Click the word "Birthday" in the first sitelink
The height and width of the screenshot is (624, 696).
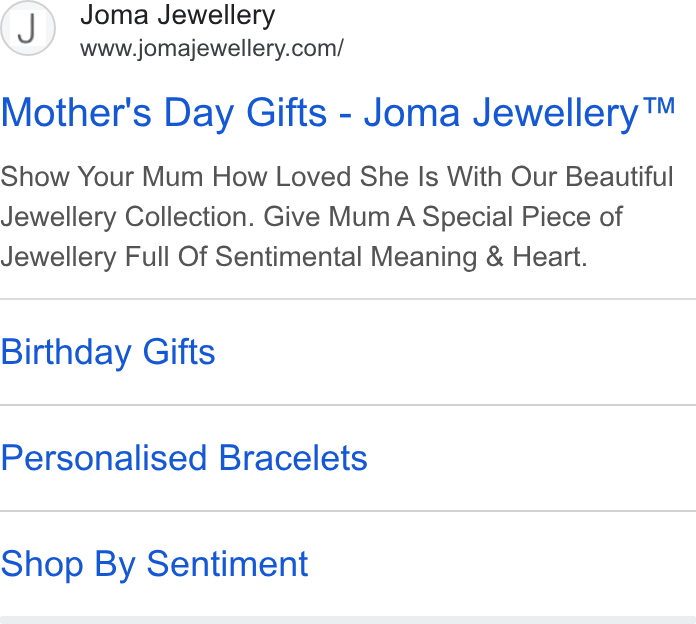point(66,352)
